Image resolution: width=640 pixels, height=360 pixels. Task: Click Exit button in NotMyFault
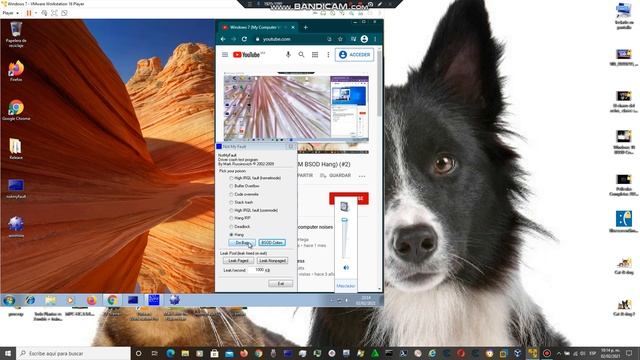(x=281, y=283)
